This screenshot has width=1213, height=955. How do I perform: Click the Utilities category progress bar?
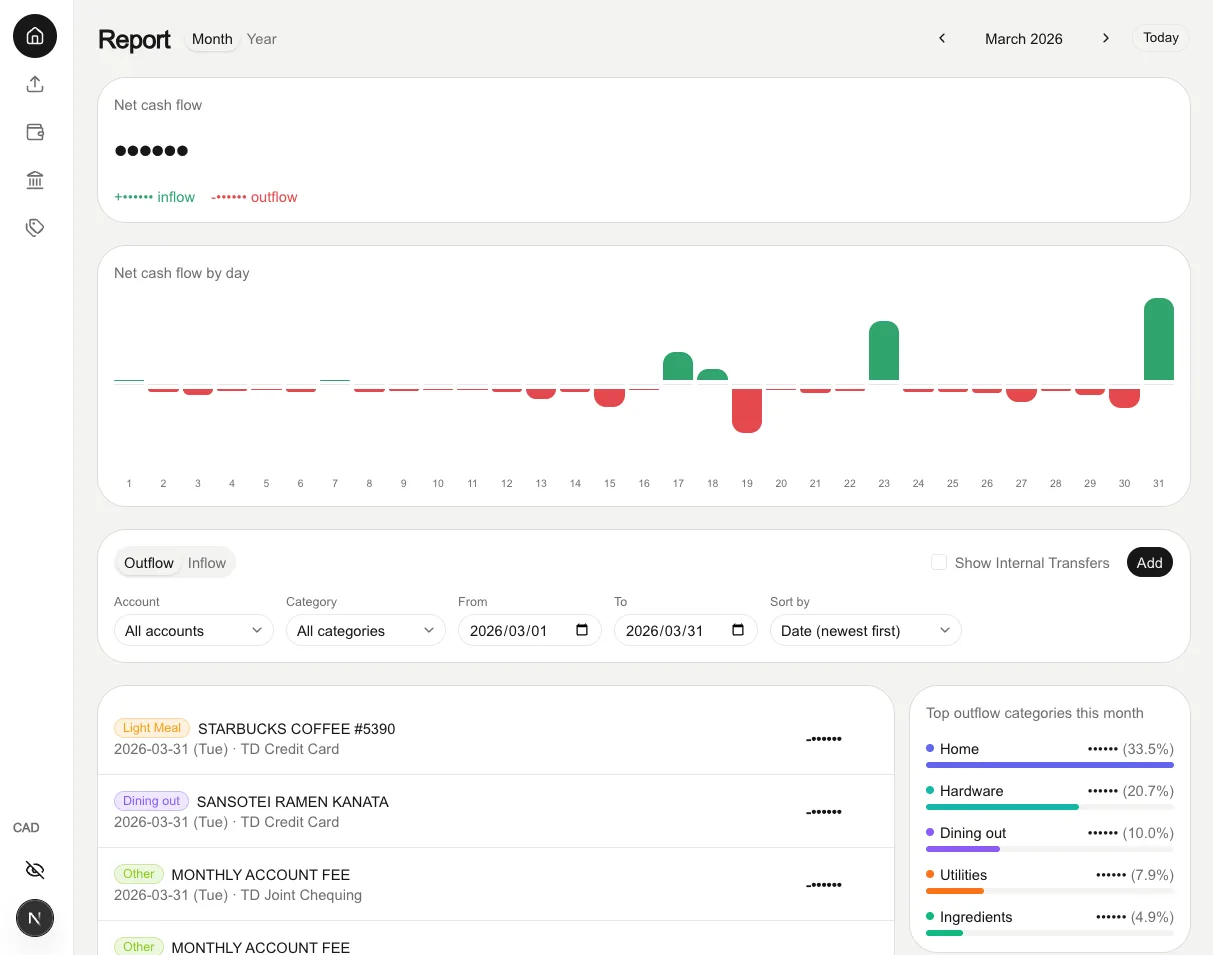coord(1050,891)
